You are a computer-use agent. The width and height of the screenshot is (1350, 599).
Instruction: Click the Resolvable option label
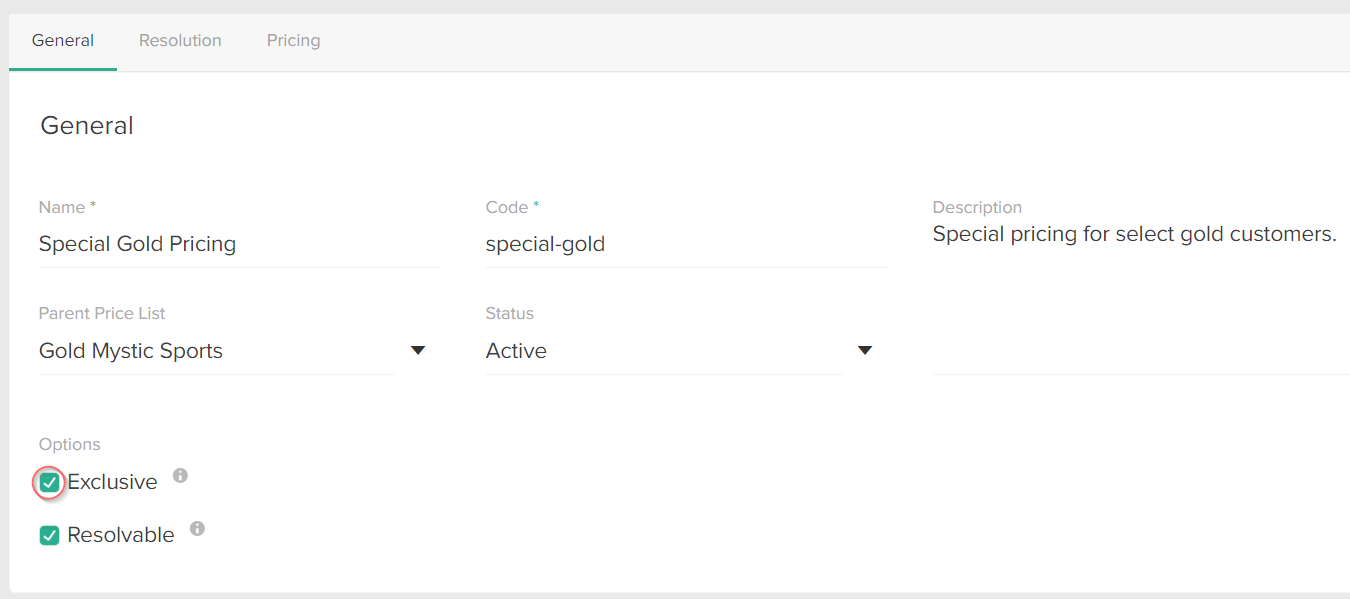click(121, 534)
